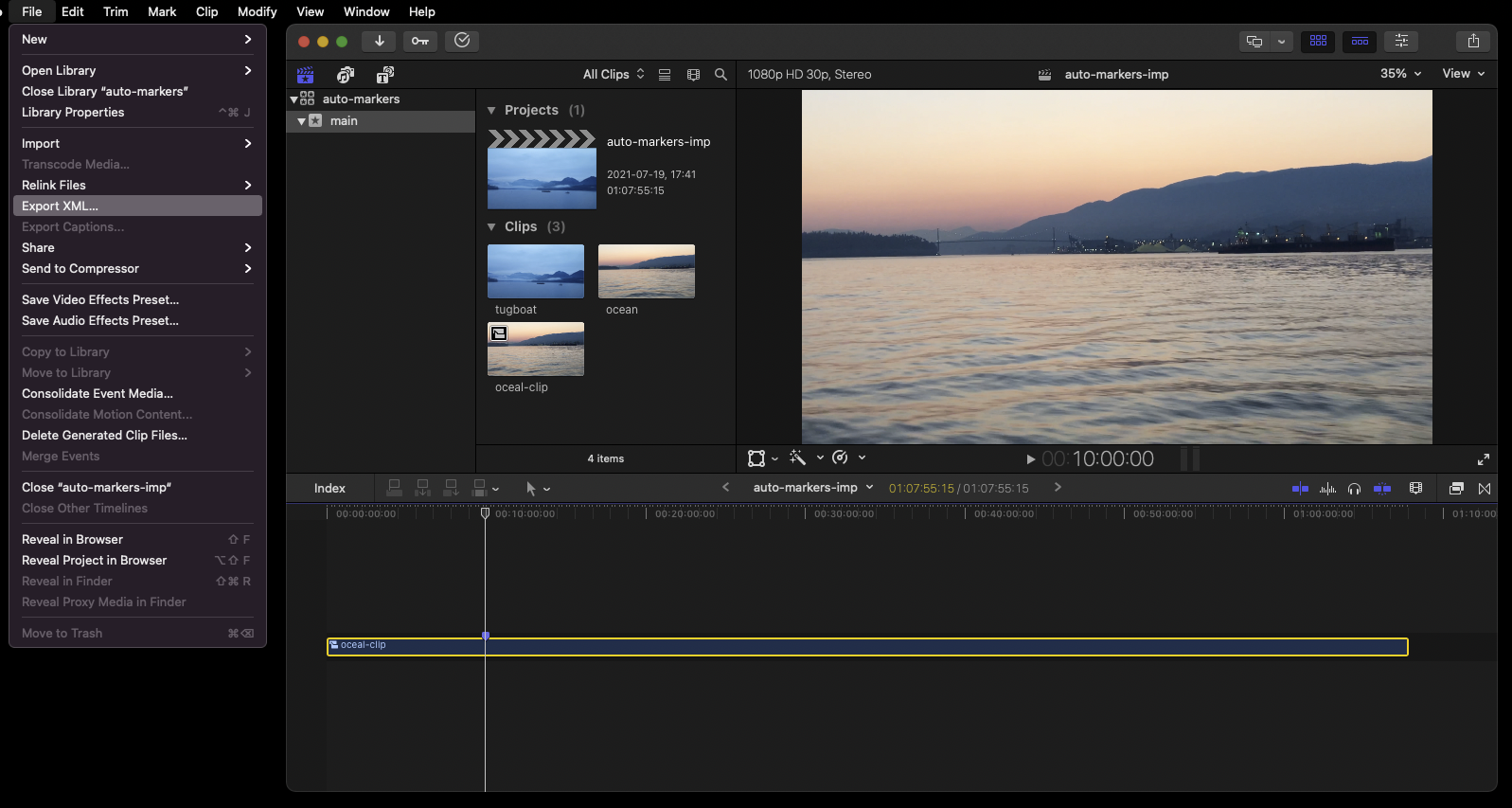Open the Keyword Editor key icon
This screenshot has width=1512, height=808.
tap(420, 41)
